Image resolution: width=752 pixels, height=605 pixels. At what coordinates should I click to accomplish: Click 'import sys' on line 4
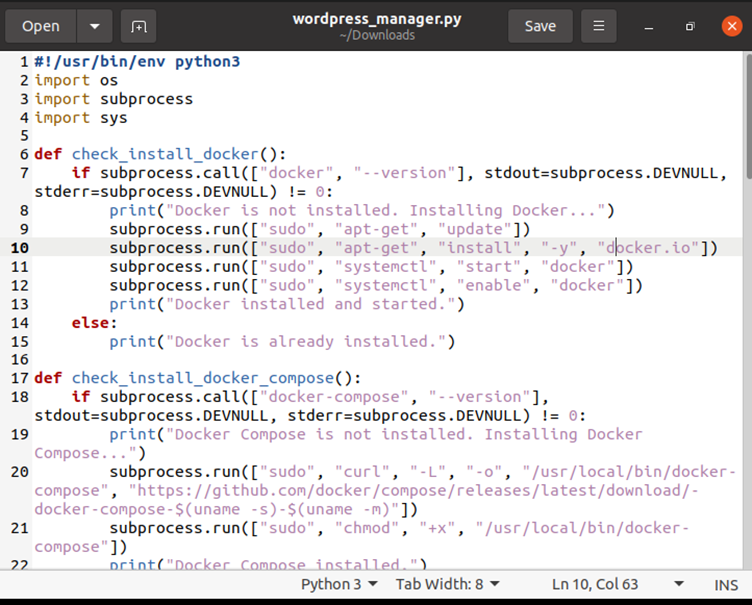click(81, 118)
